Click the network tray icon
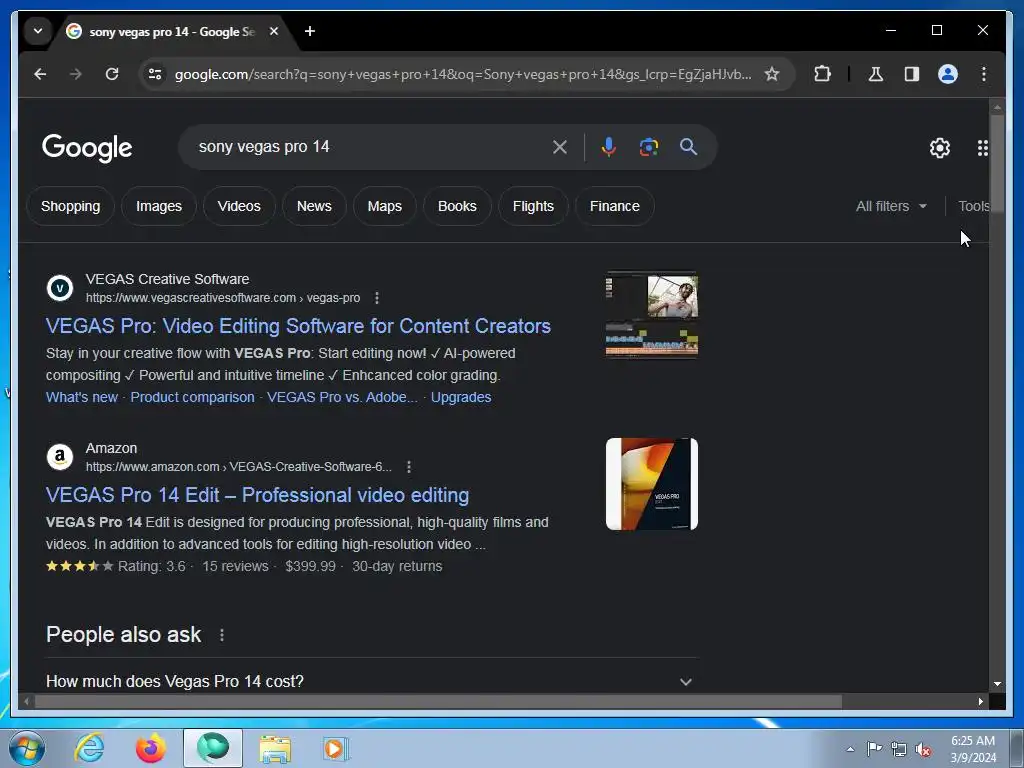 899,749
